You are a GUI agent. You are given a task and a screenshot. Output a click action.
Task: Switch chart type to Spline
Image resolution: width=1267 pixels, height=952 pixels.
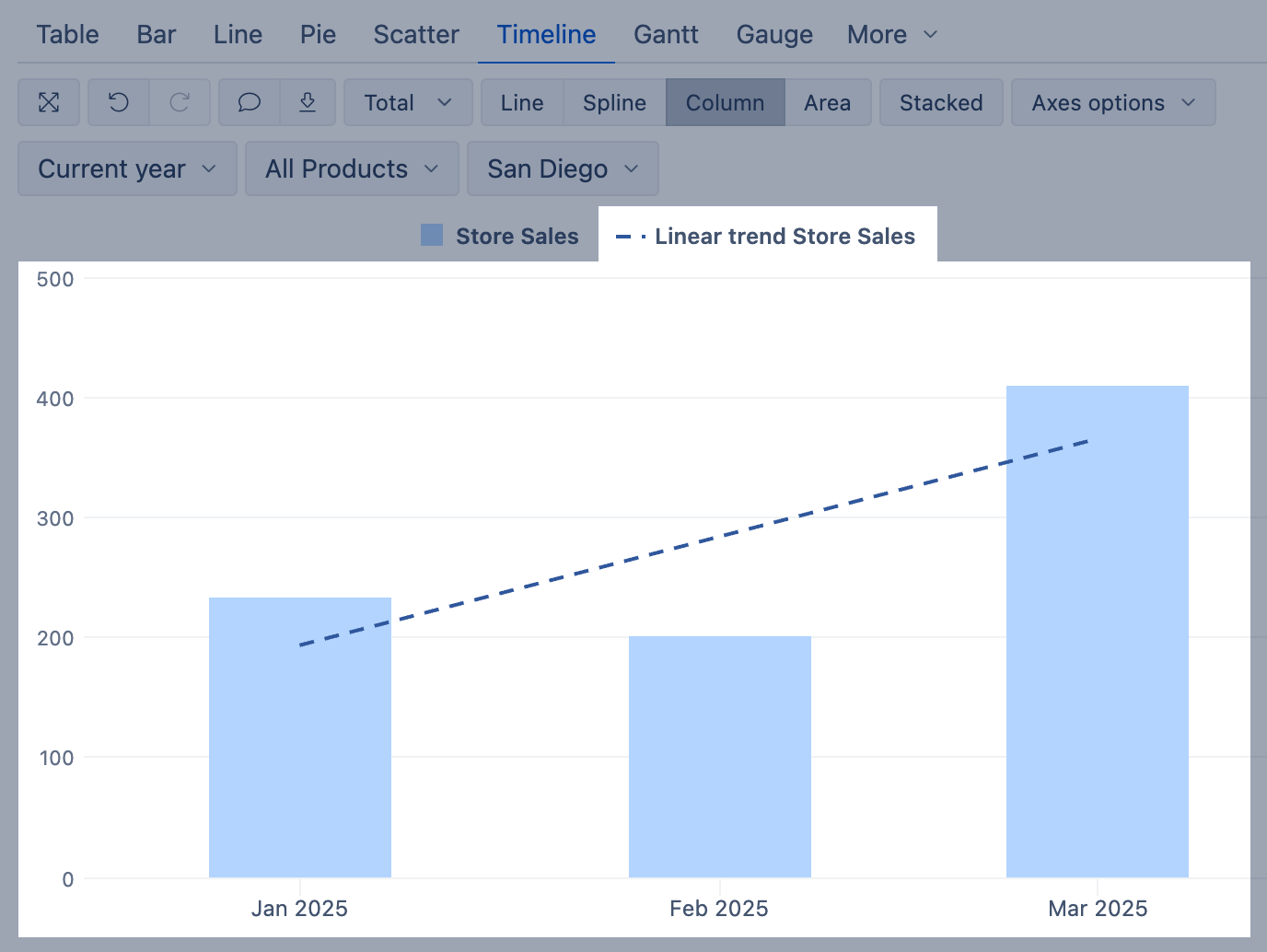[x=614, y=102]
